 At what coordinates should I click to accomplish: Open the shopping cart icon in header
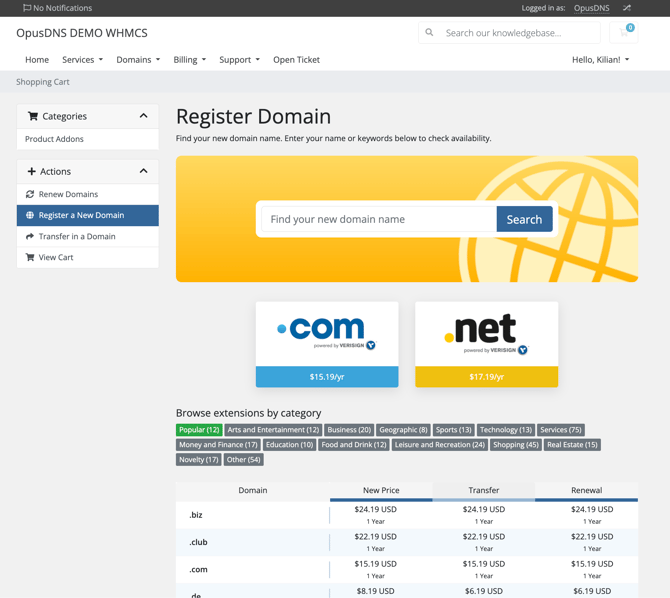[623, 32]
